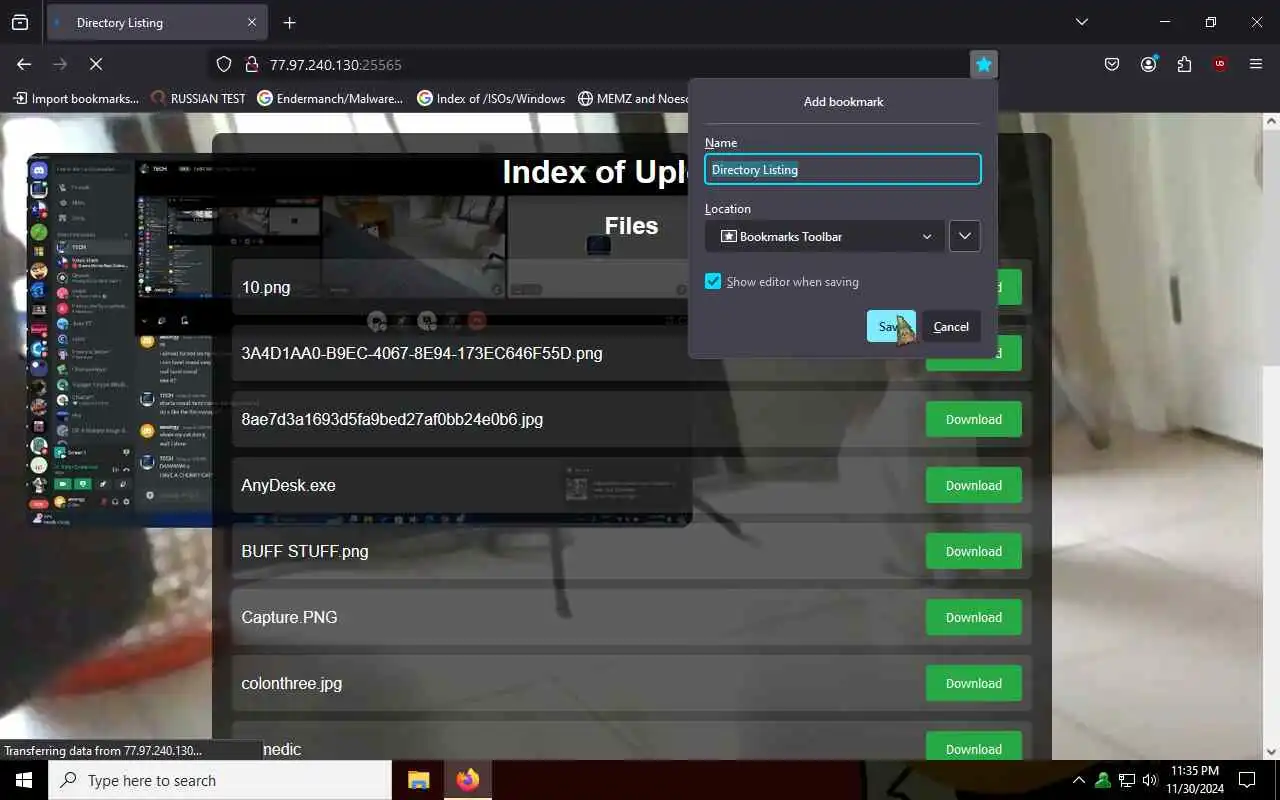The width and height of the screenshot is (1280, 800).
Task: Open Index of /ISOs/Windows bookmark
Action: tap(491, 98)
